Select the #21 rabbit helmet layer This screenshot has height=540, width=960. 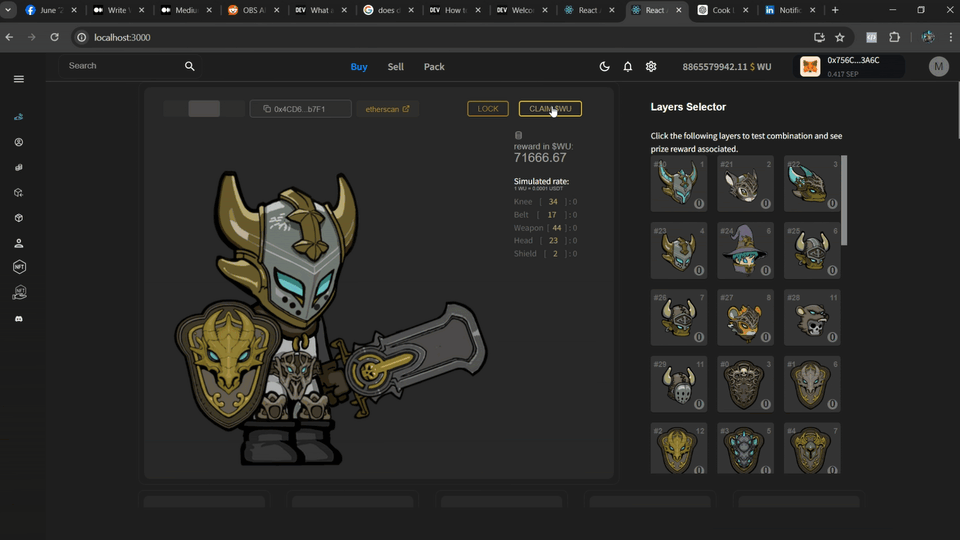pos(745,184)
